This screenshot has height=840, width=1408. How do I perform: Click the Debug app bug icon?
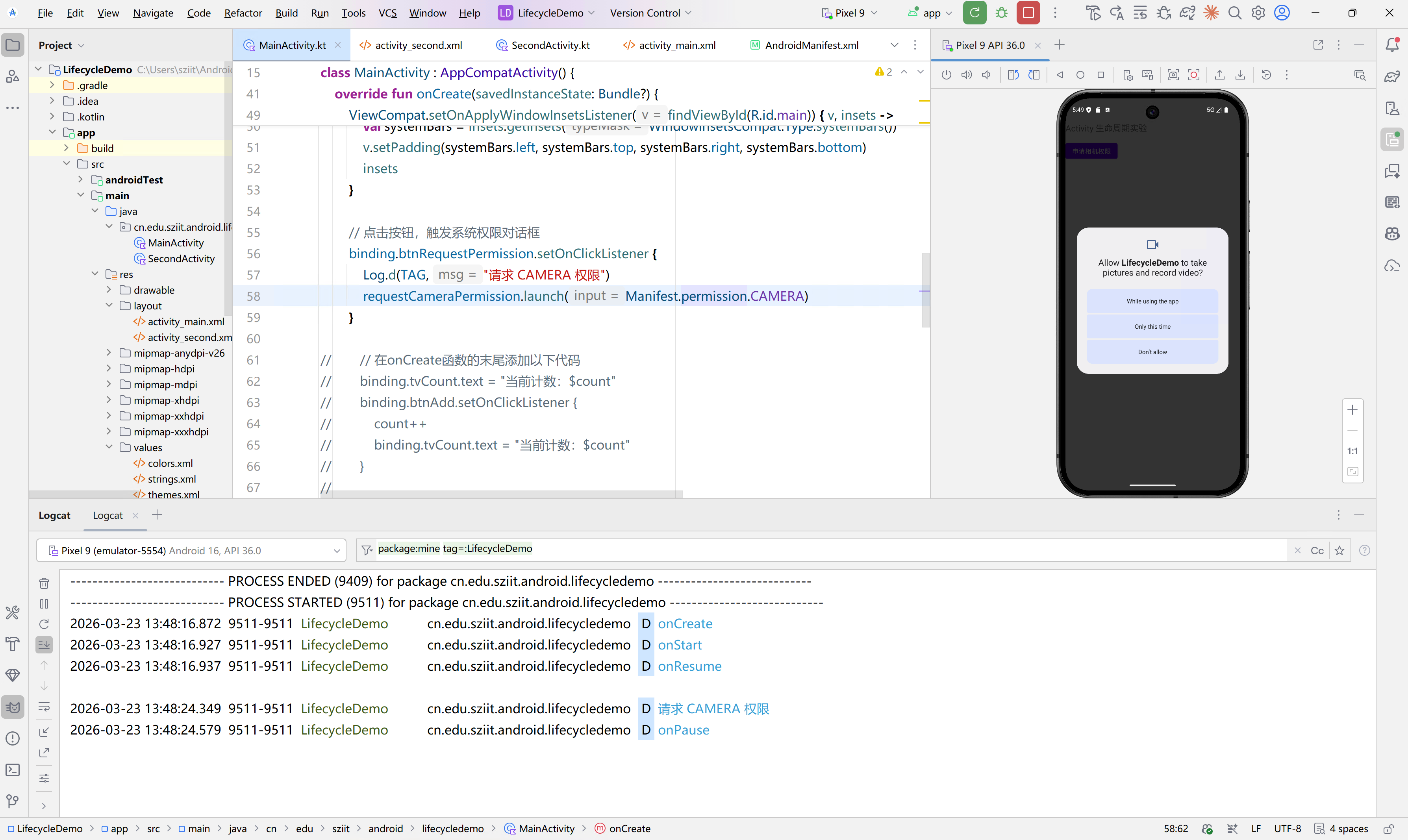1002,13
